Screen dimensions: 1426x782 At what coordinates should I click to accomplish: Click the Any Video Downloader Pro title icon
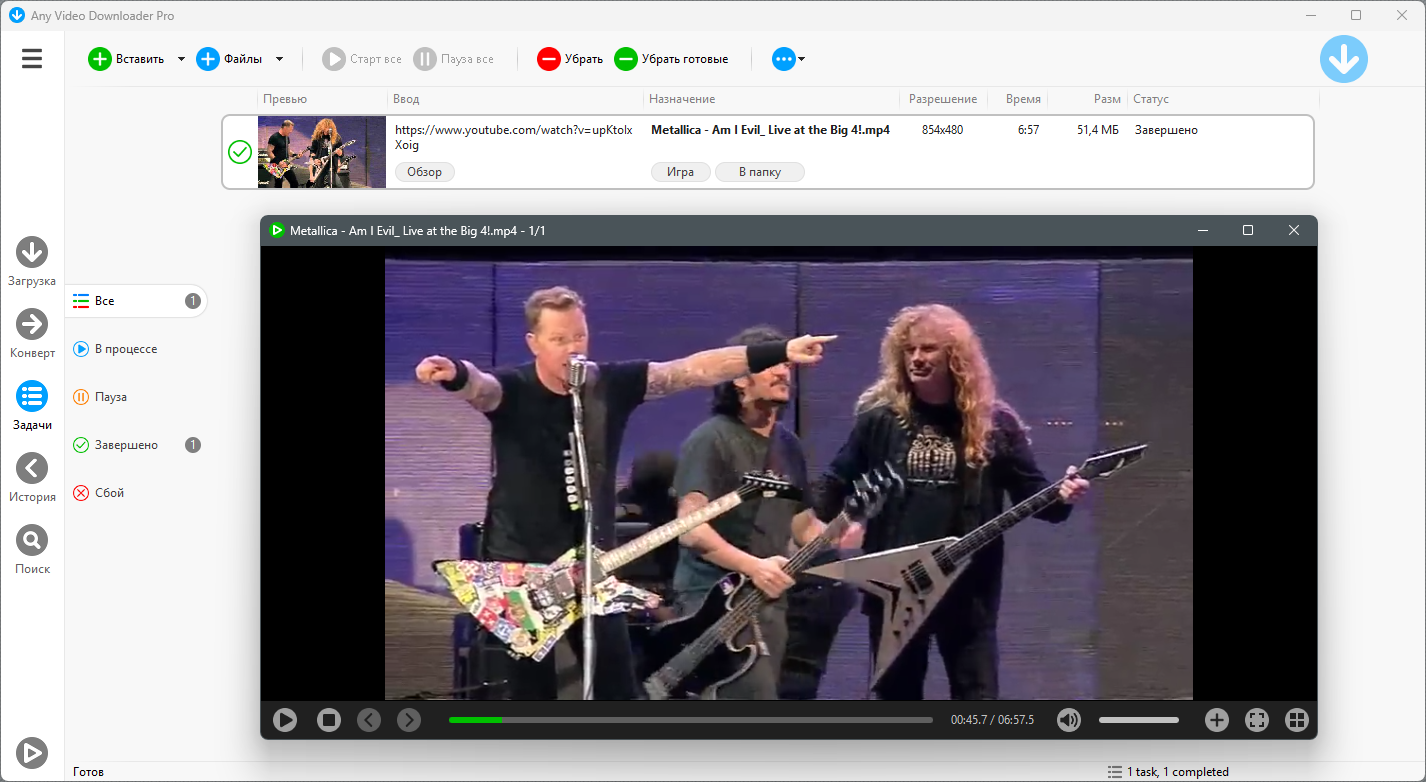pos(16,15)
